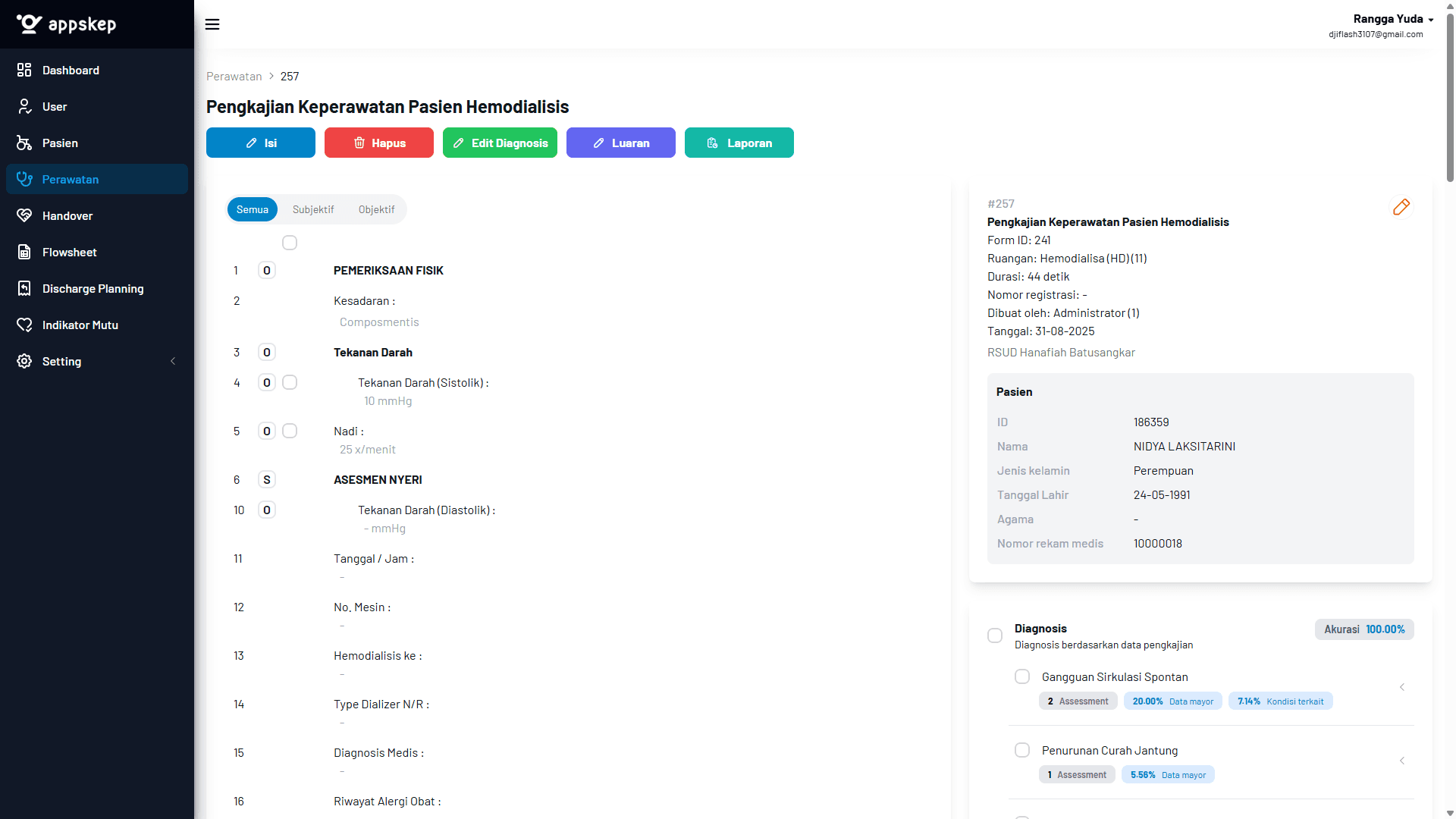Click the RSUD Hanafiah Batusangkar text
This screenshot has height=819, width=1456.
point(1061,353)
